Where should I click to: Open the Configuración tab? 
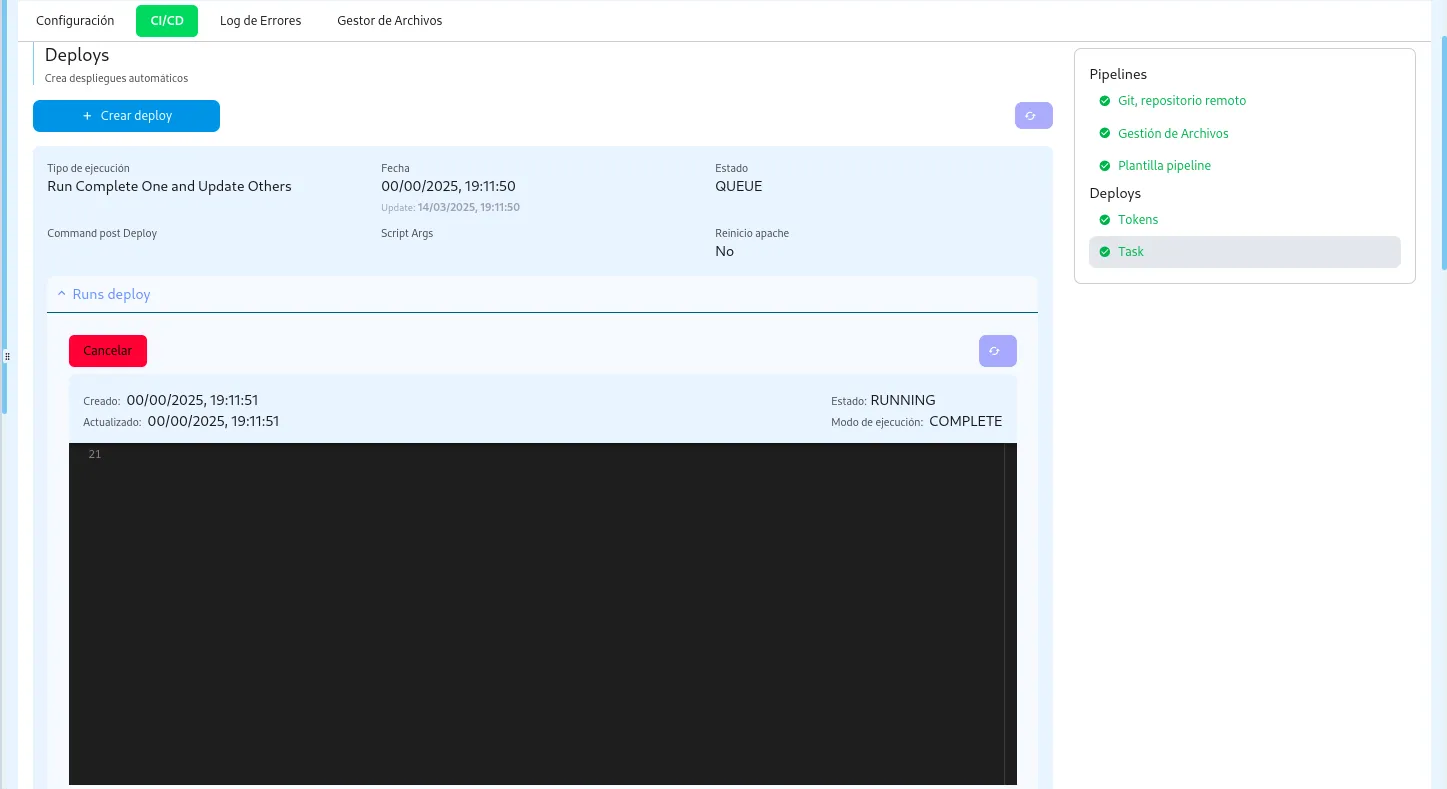pos(75,20)
